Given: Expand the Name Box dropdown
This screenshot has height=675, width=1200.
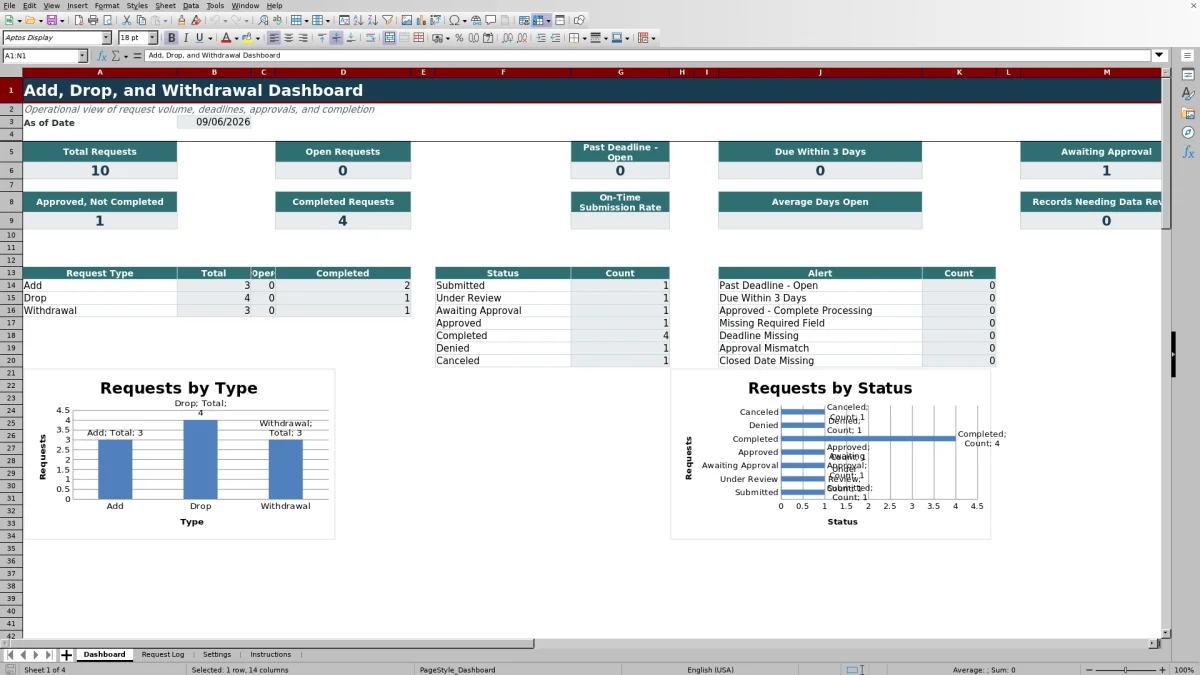Looking at the screenshot, I should click(82, 56).
